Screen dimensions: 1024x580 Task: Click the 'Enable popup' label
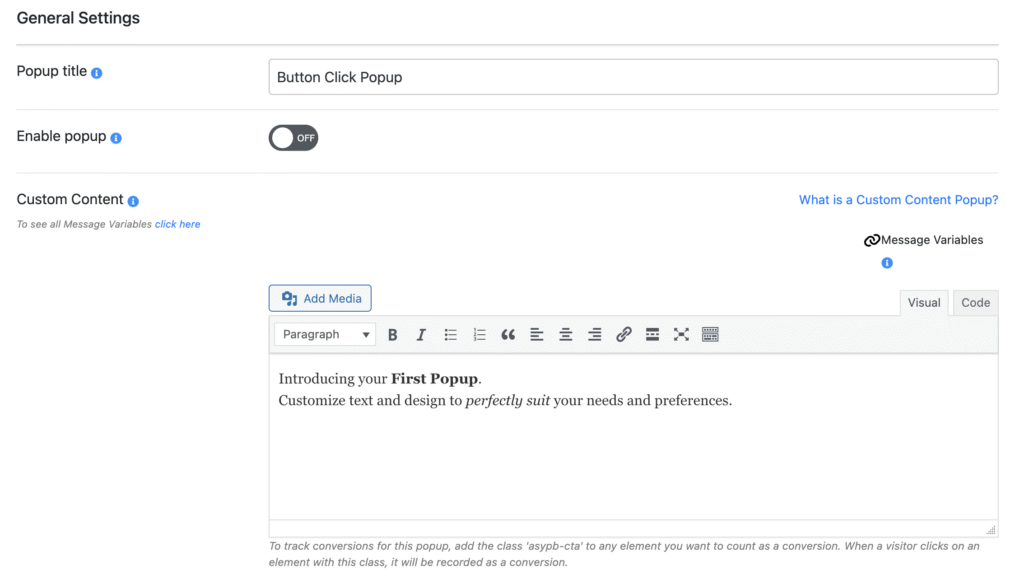(x=61, y=136)
